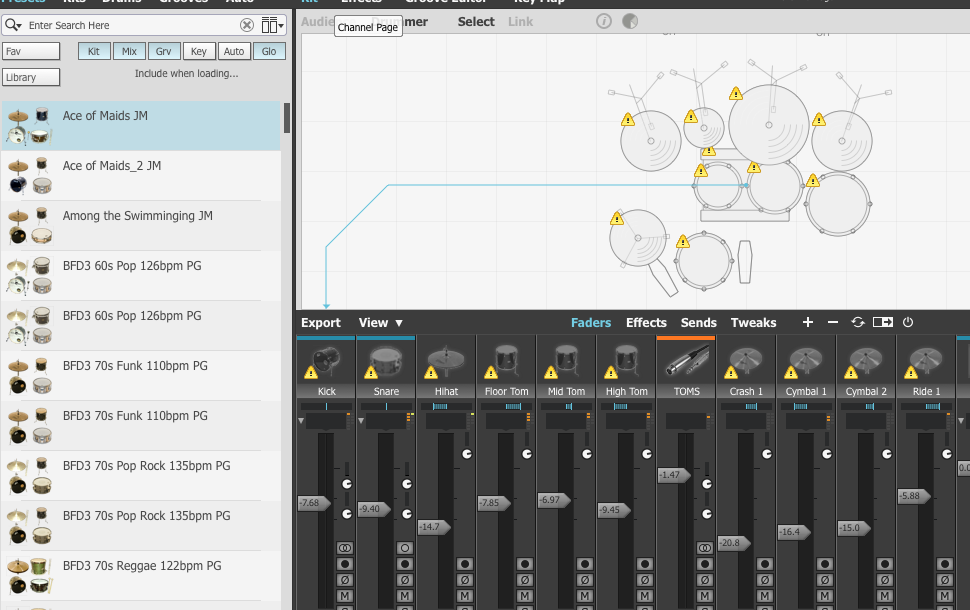Image resolution: width=970 pixels, height=610 pixels.
Task: Select the hihat in the kit view
Action: click(x=637, y=238)
